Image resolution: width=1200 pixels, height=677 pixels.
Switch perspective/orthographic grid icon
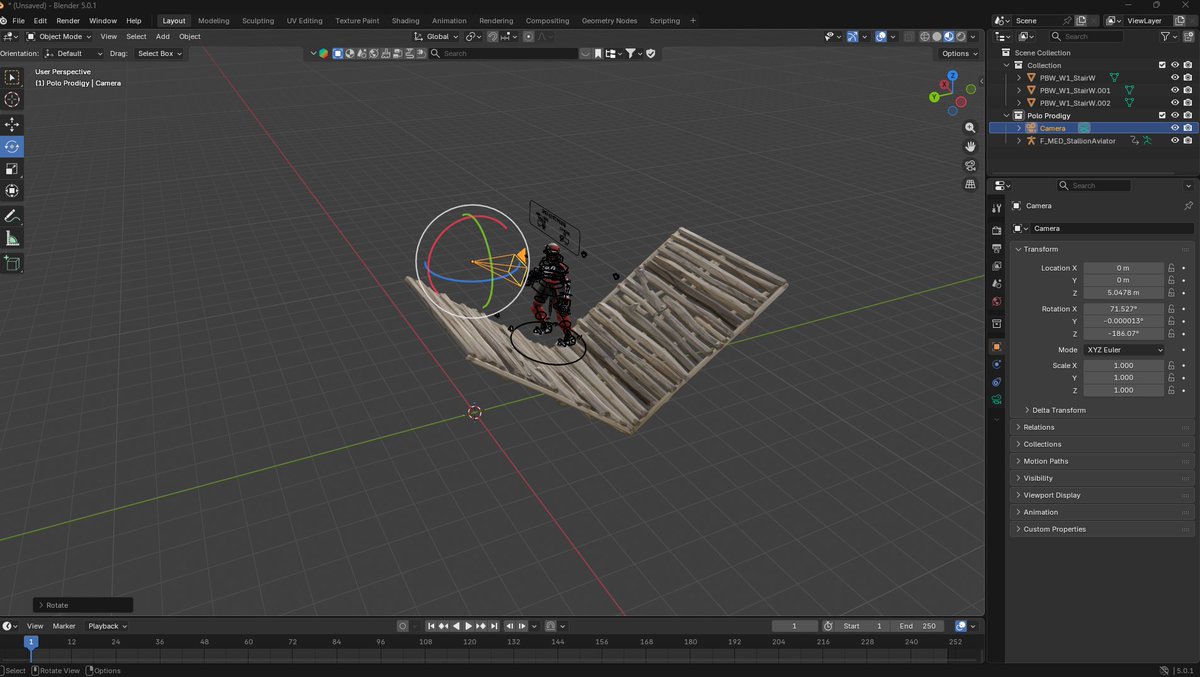pyautogui.click(x=970, y=184)
